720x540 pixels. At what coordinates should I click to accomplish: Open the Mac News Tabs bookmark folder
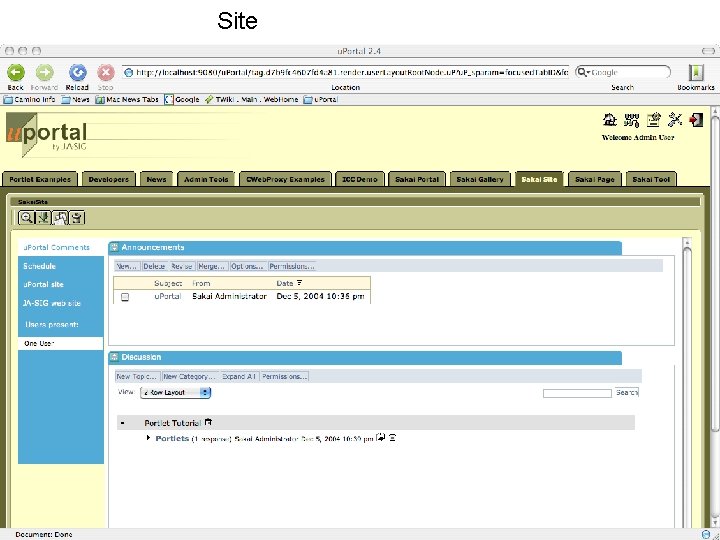(127, 100)
